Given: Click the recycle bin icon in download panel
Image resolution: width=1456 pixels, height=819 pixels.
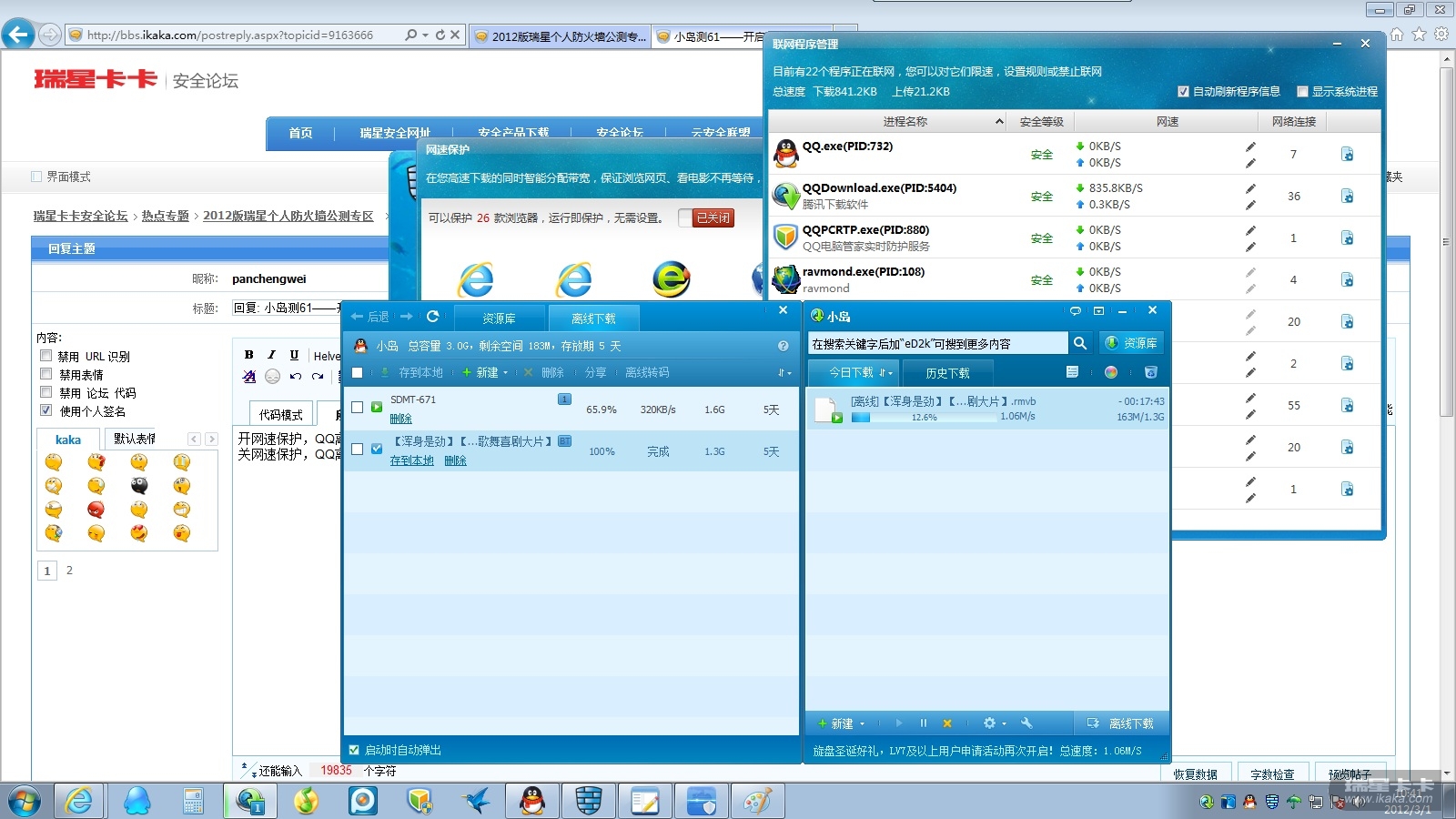Looking at the screenshot, I should tap(1150, 372).
